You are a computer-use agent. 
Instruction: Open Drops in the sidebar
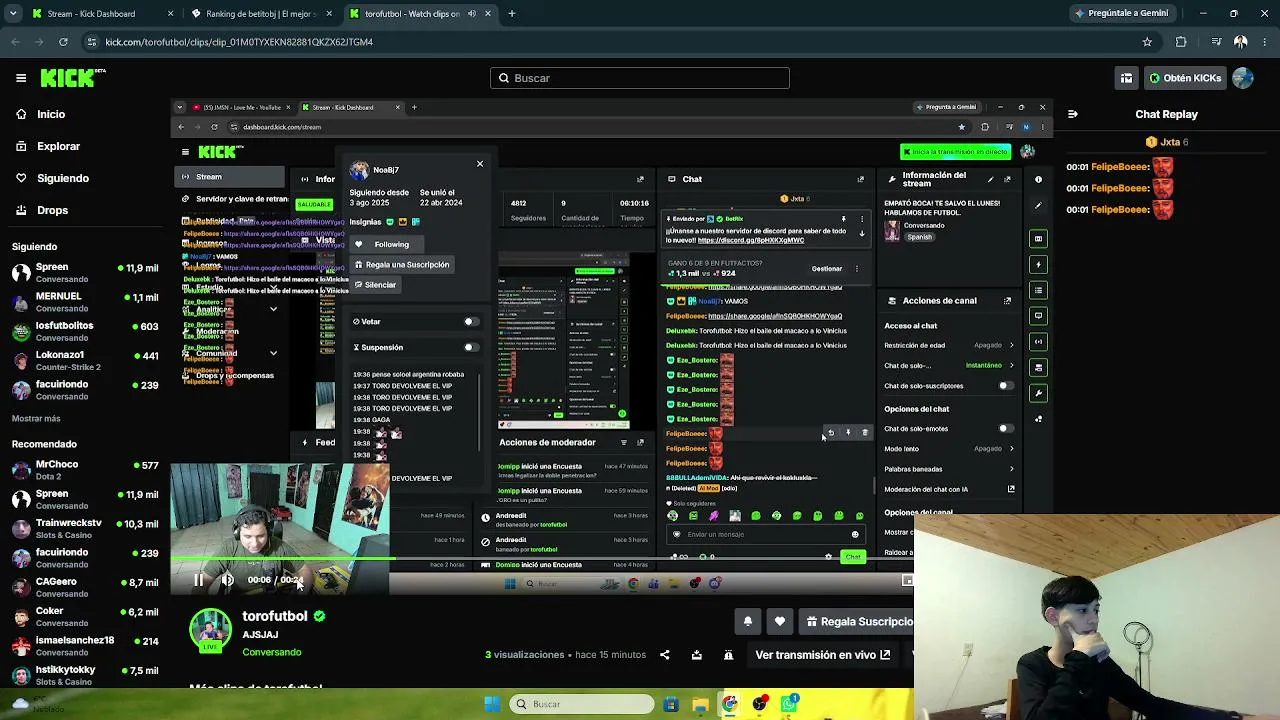(x=52, y=210)
